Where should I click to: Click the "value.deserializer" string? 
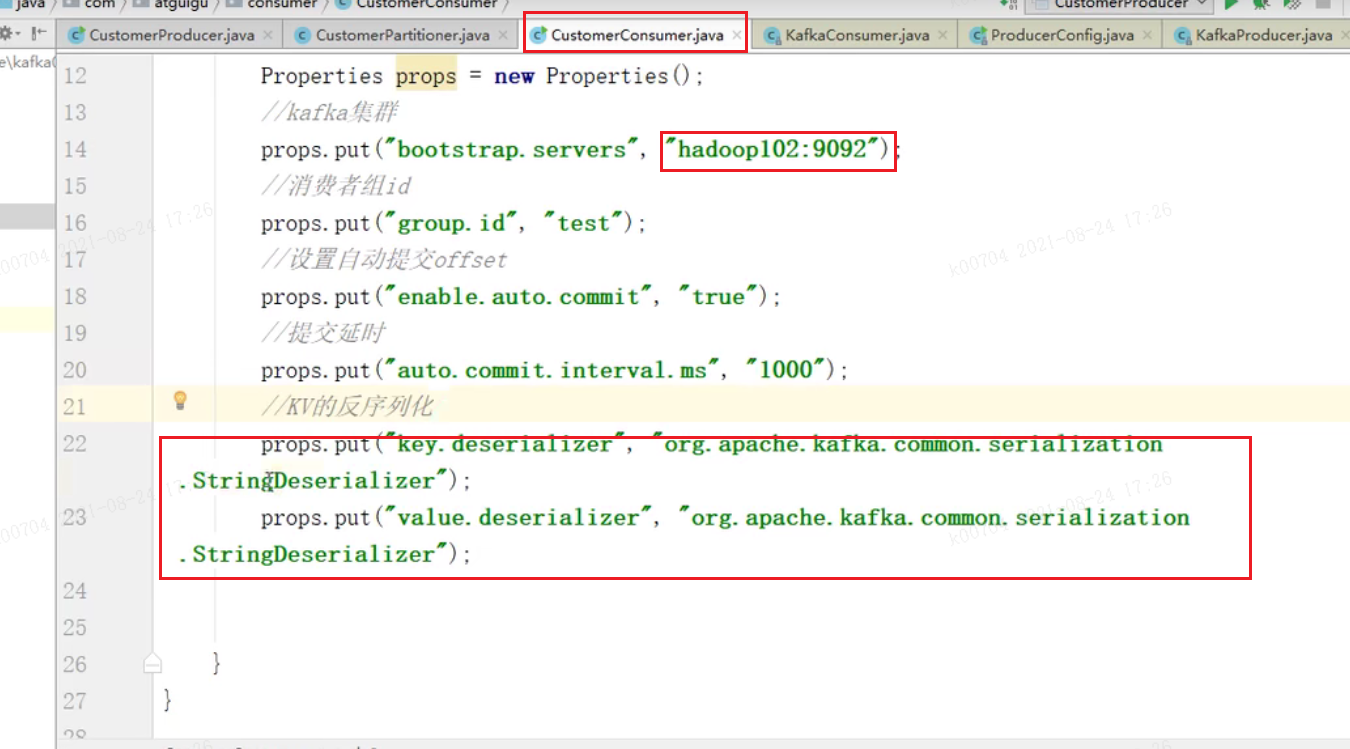[518, 517]
